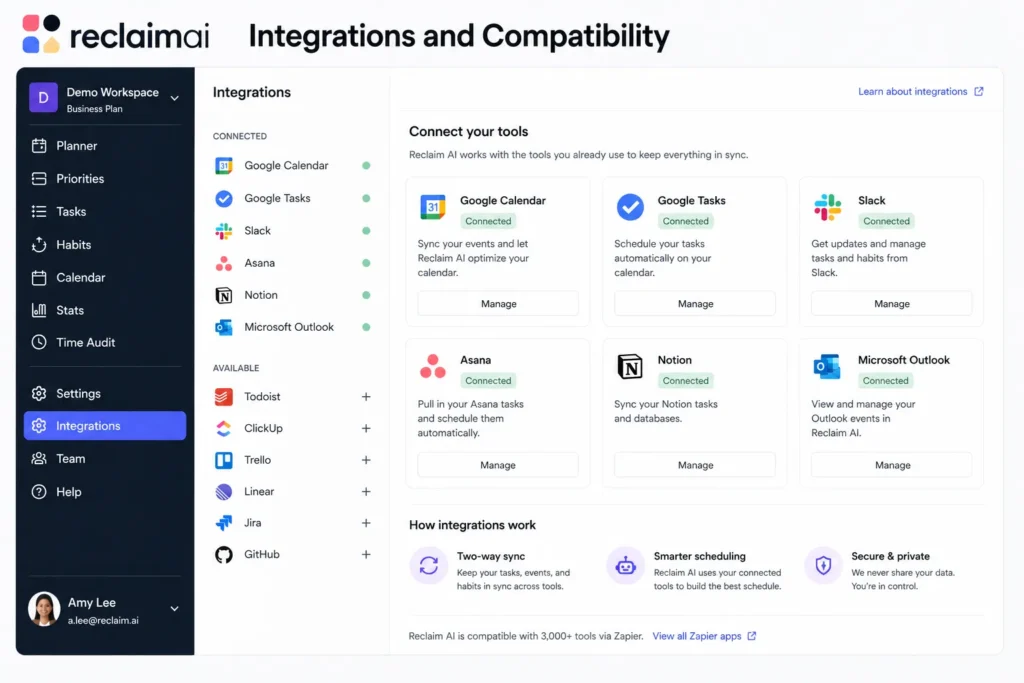Expand the Demo Workspace switcher chevron
This screenshot has height=683, width=1024.
coord(174,99)
